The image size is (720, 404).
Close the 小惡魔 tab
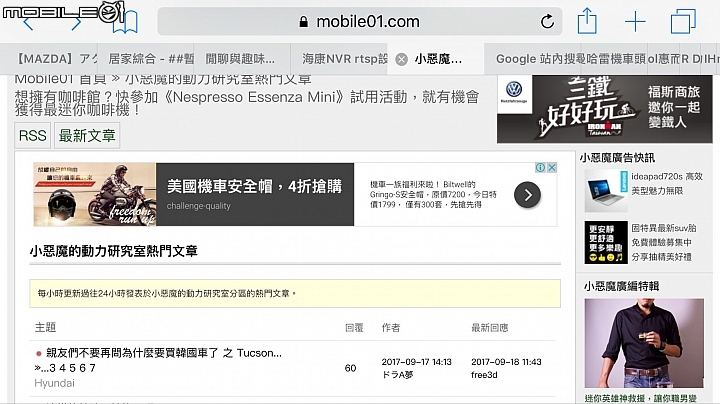(401, 59)
